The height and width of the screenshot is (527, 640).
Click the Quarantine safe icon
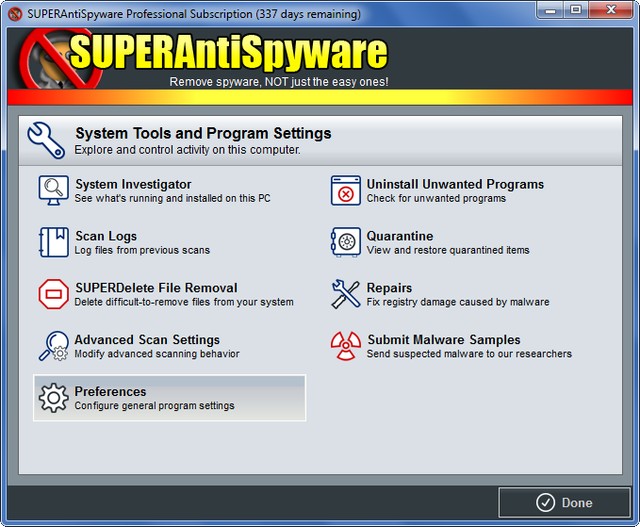pos(346,242)
